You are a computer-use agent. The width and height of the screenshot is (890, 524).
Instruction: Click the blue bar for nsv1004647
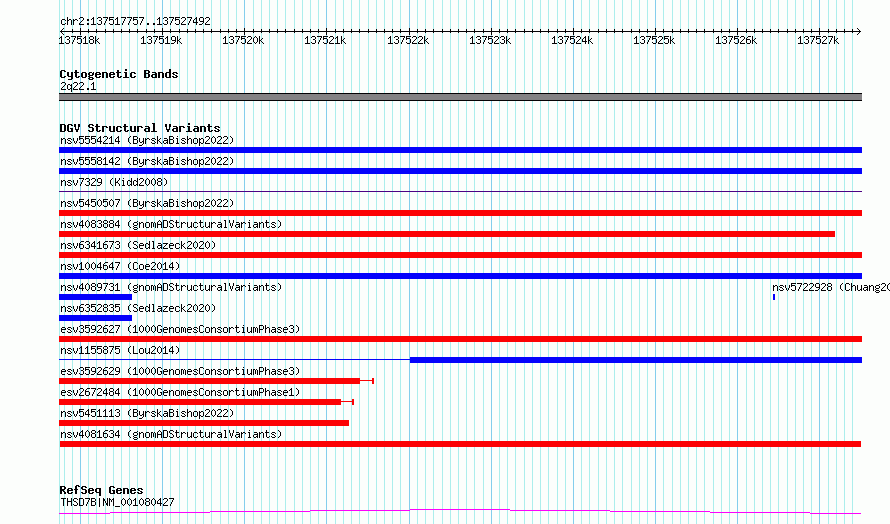coord(460,276)
